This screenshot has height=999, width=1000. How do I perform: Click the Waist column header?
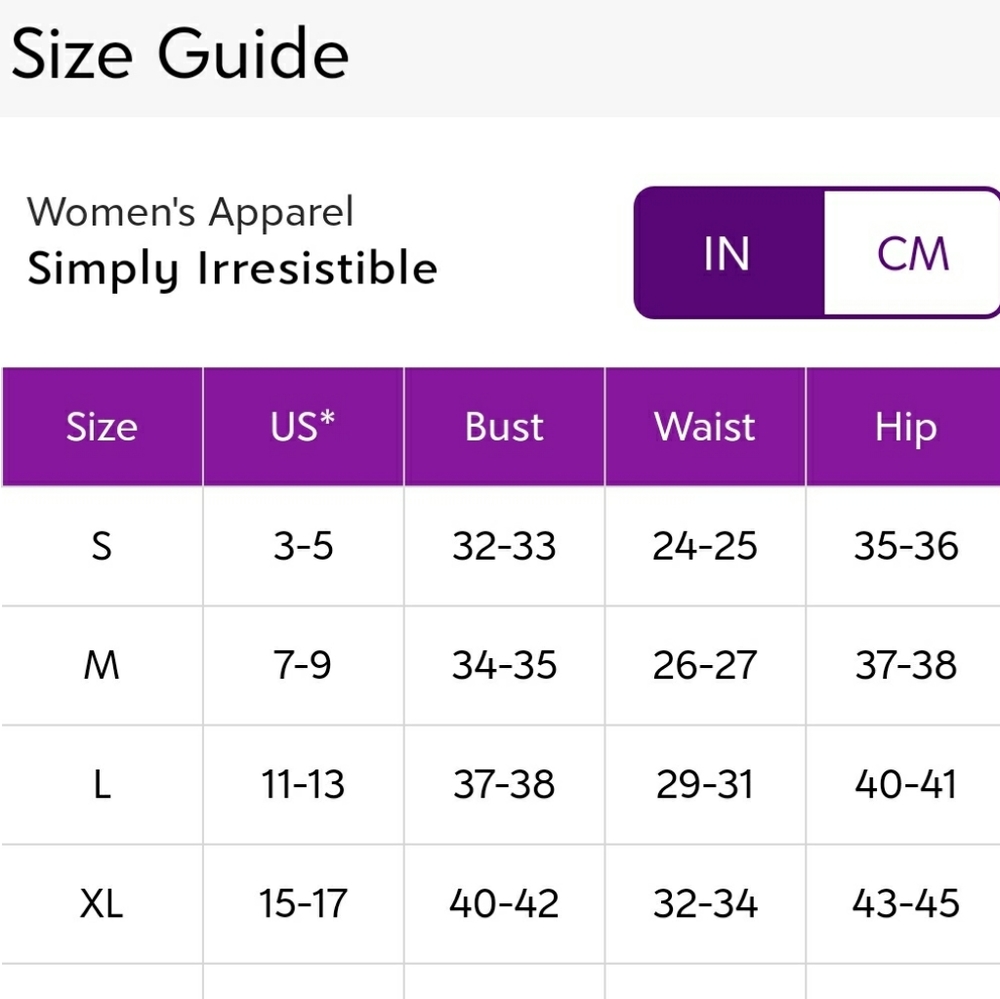[705, 426]
